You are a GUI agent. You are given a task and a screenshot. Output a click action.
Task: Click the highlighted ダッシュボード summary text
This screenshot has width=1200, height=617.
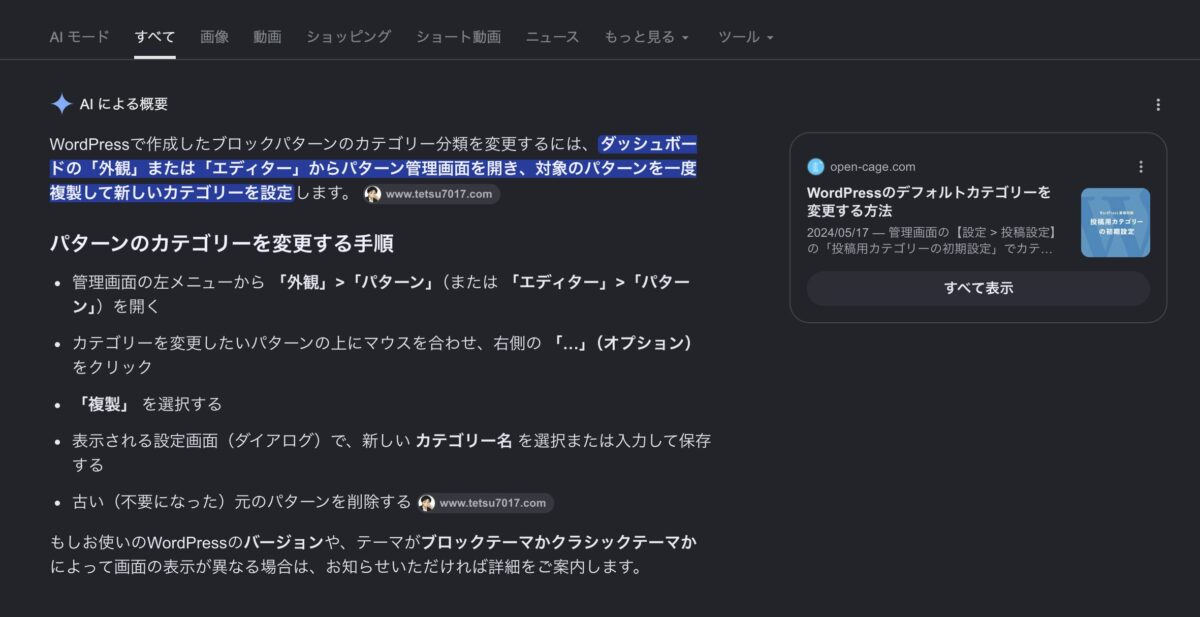point(373,168)
